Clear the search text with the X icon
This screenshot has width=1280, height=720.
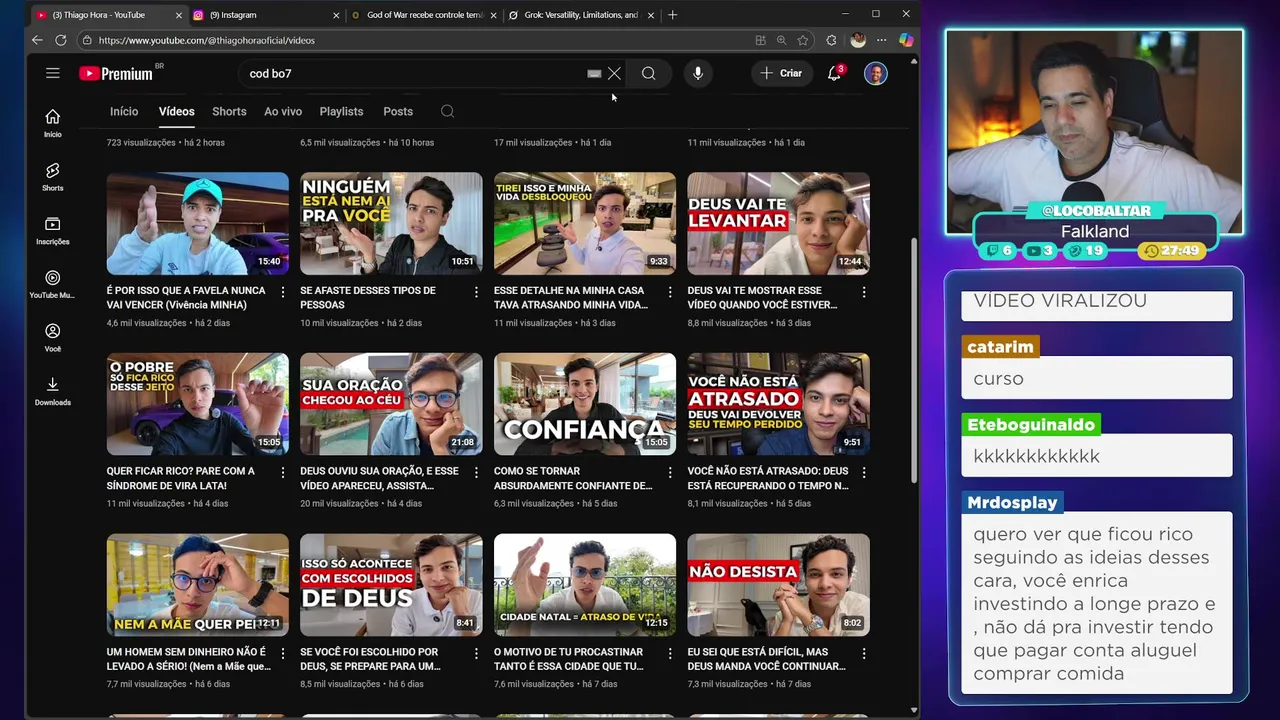click(x=614, y=73)
